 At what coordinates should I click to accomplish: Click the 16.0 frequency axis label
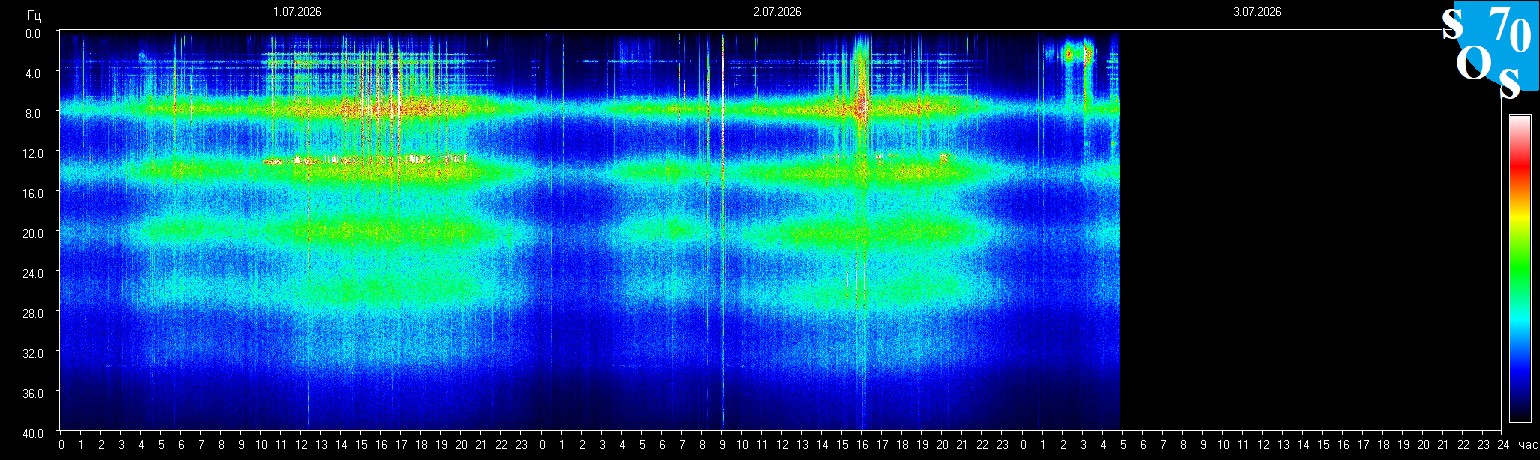click(32, 193)
